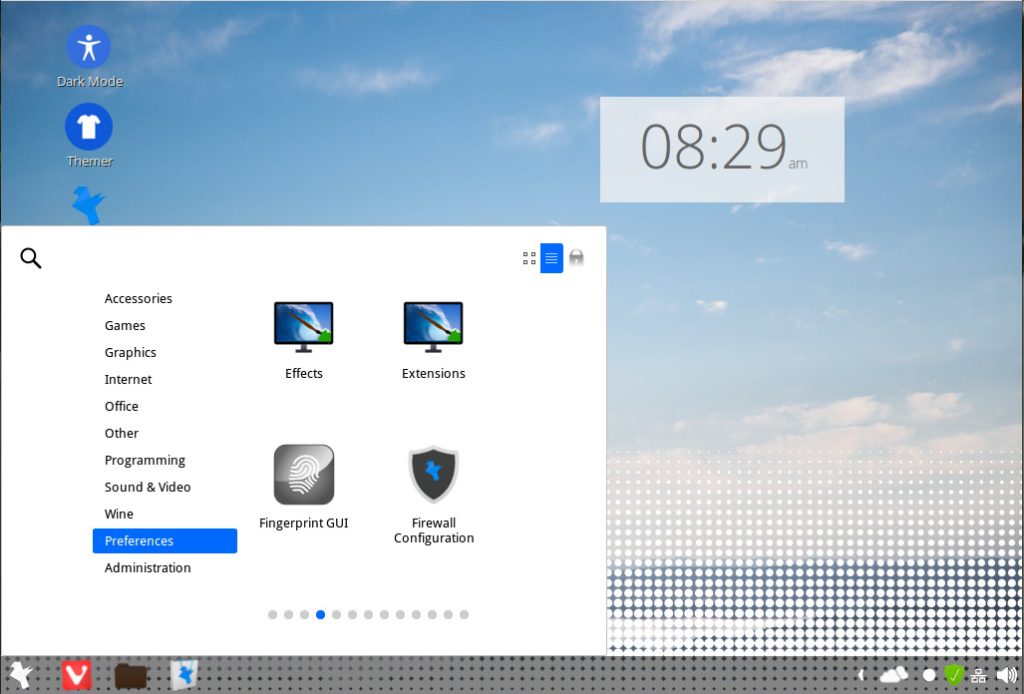Open the file manager folder in taskbar
The height and width of the screenshot is (694, 1024).
(132, 676)
